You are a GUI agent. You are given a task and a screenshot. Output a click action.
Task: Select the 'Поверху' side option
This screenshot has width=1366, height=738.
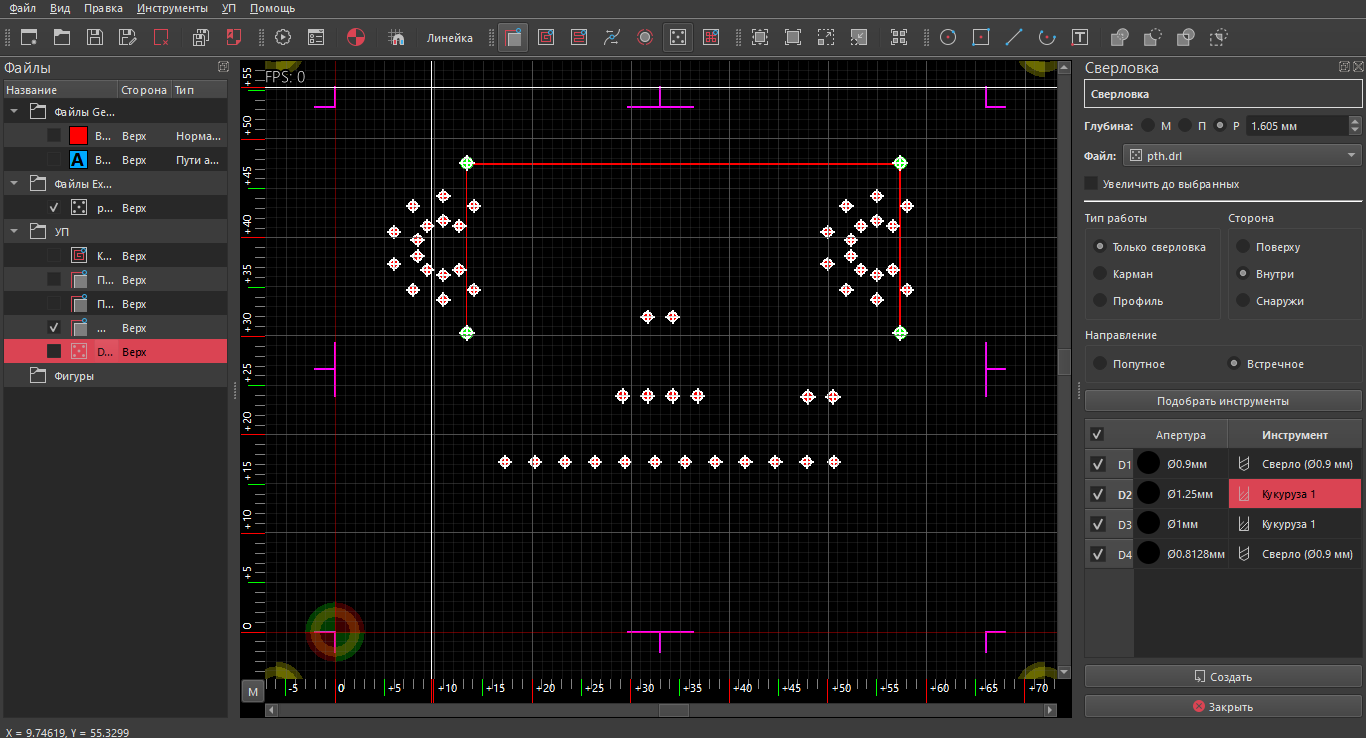[x=1244, y=247]
